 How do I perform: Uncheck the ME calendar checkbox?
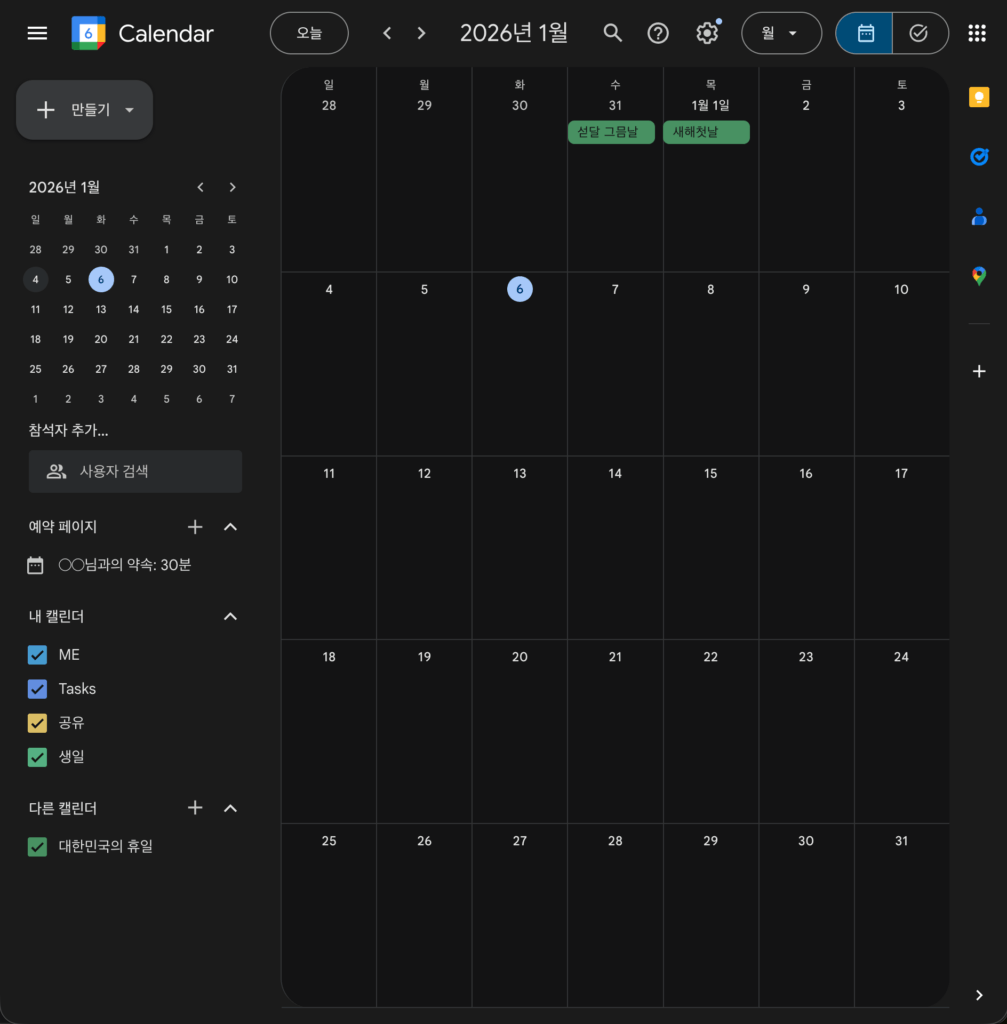click(x=38, y=655)
